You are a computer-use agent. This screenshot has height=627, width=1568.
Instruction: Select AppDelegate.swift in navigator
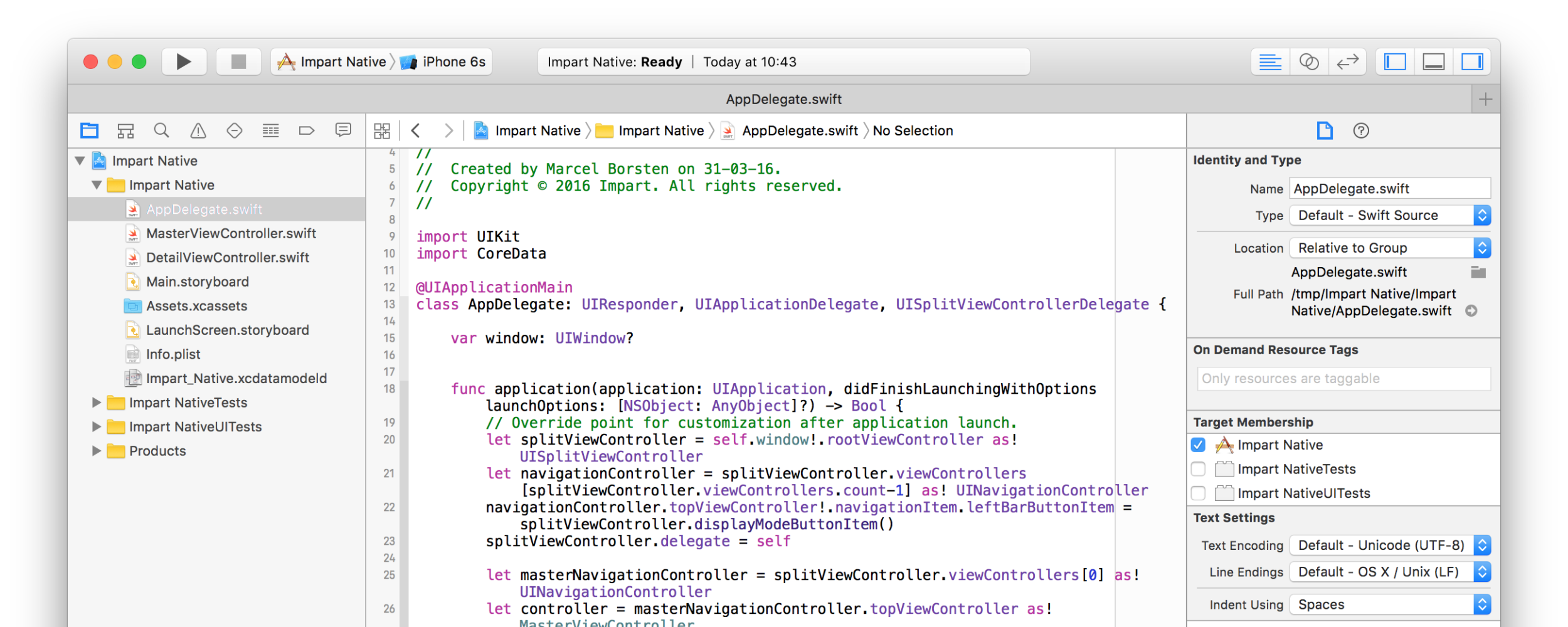click(216, 209)
